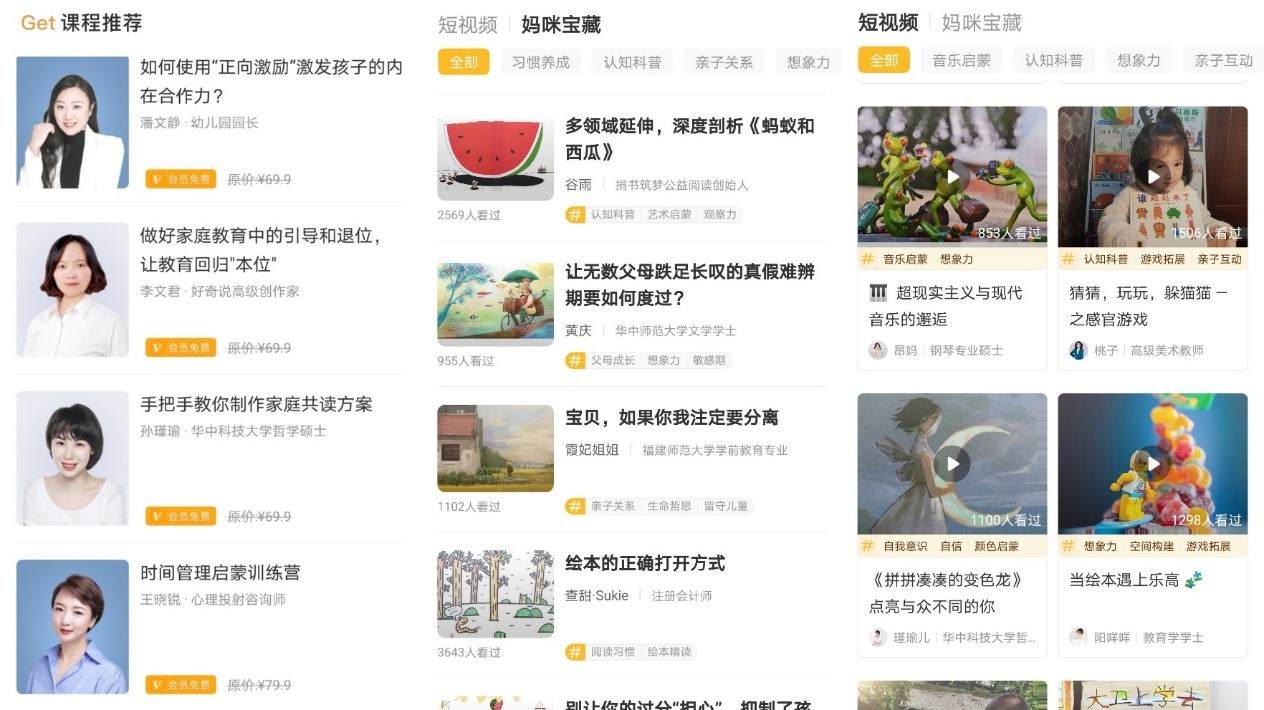This screenshot has height=710, width=1264.
Task: Play the Lego figure video
Action: 1153,464
